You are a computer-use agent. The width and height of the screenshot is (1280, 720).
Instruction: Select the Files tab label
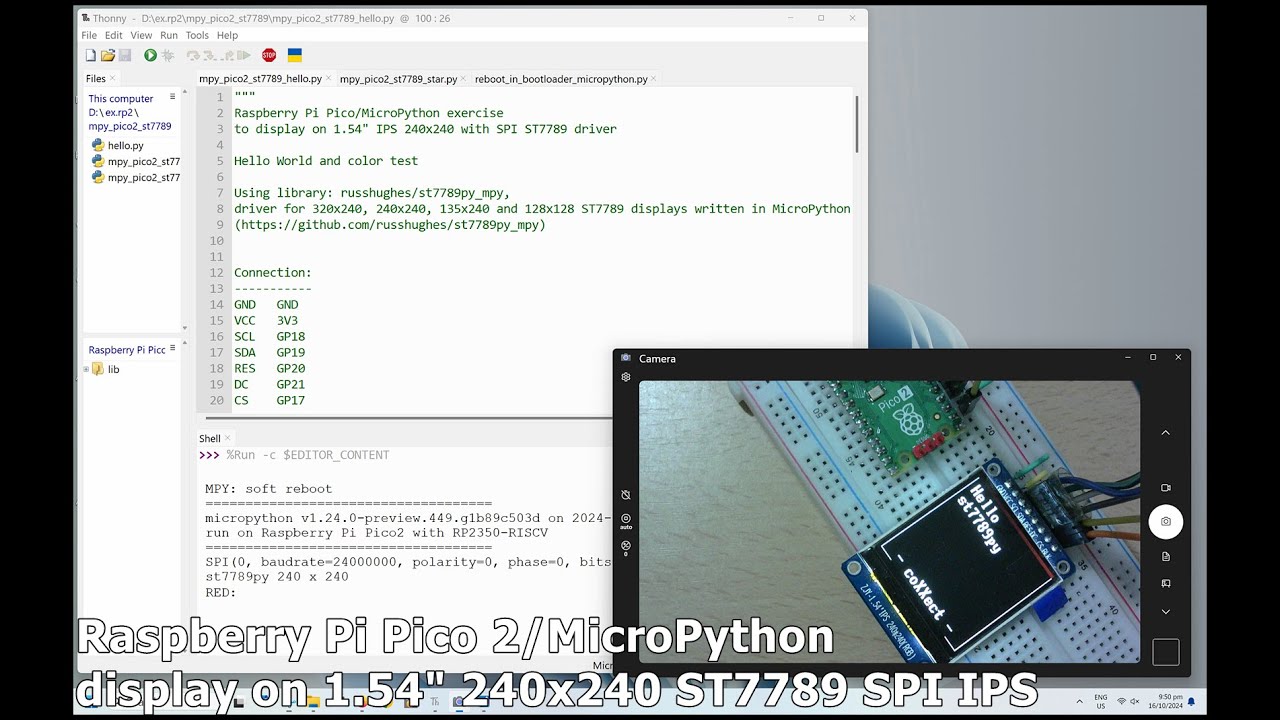95,78
